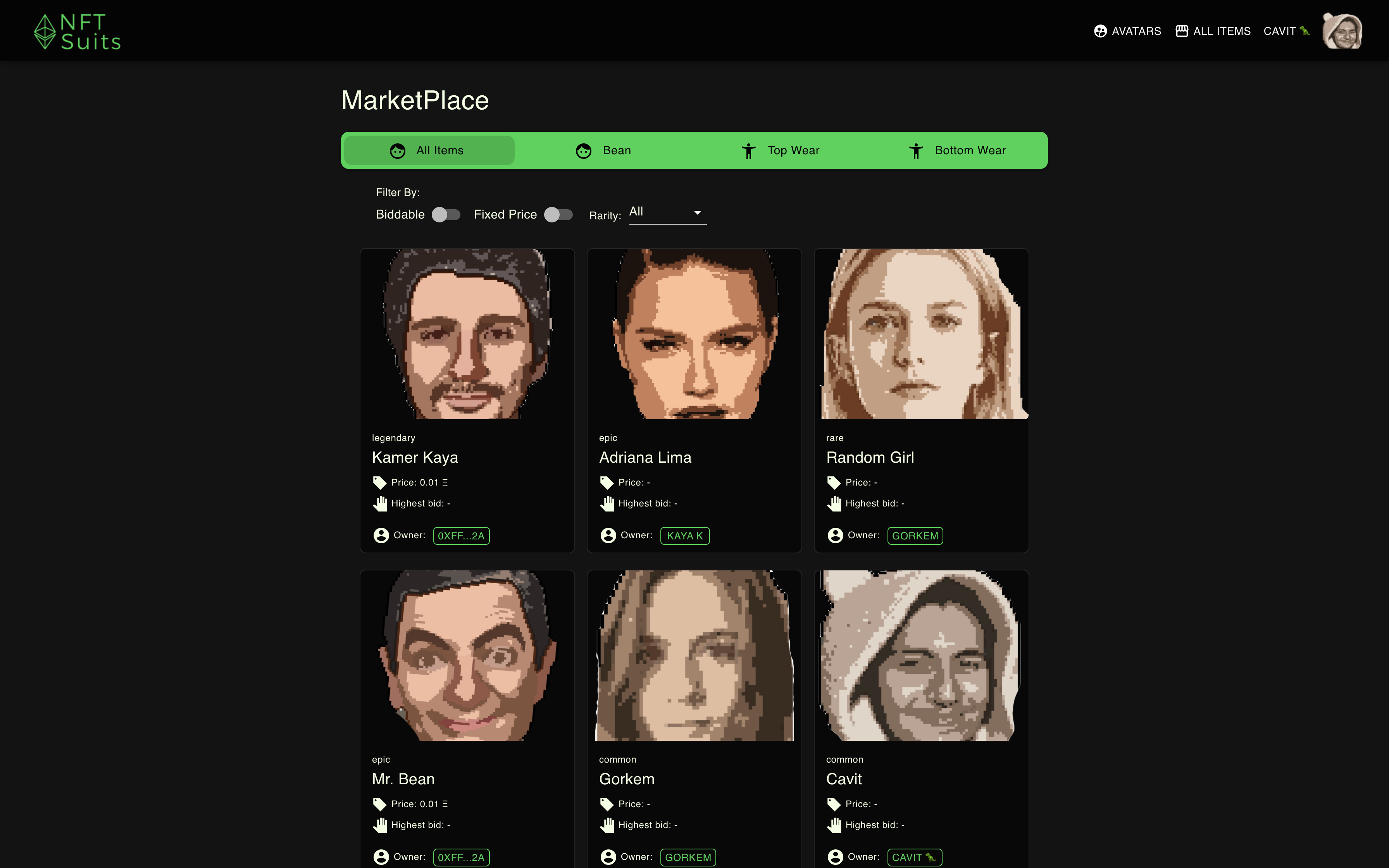Click the hand bid icon on Adriana Lima
Image resolution: width=1389 pixels, height=868 pixels.
pos(607,503)
